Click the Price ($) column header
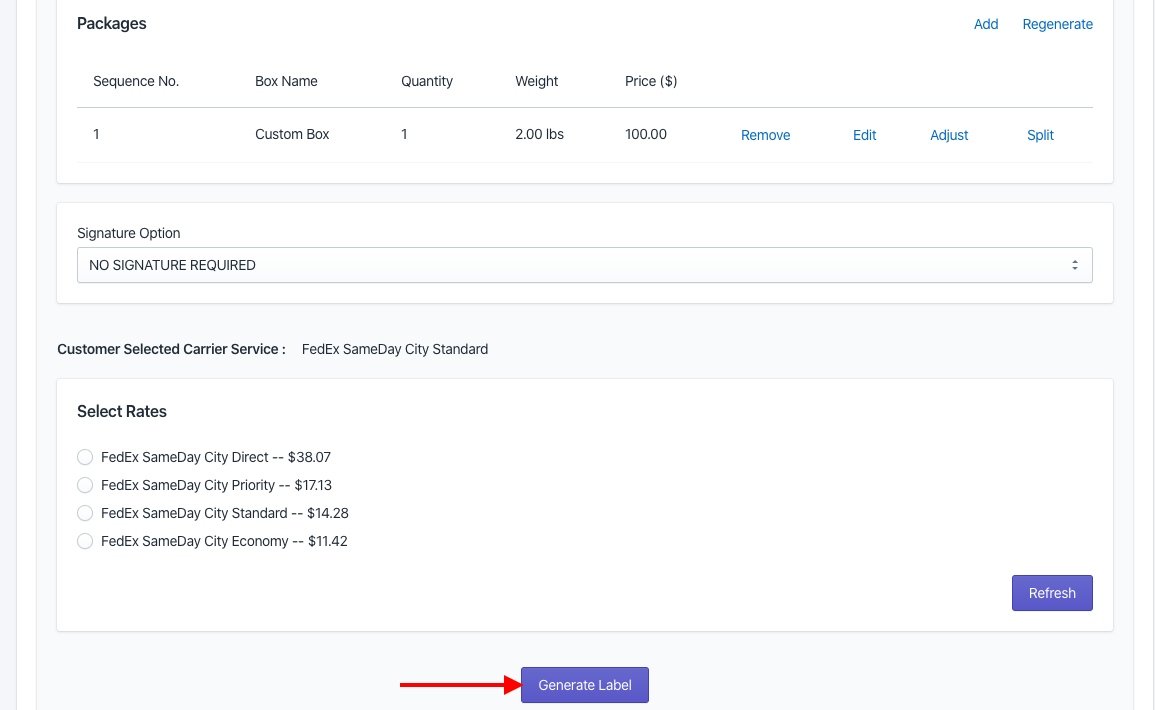This screenshot has height=710, width=1155. click(x=650, y=81)
